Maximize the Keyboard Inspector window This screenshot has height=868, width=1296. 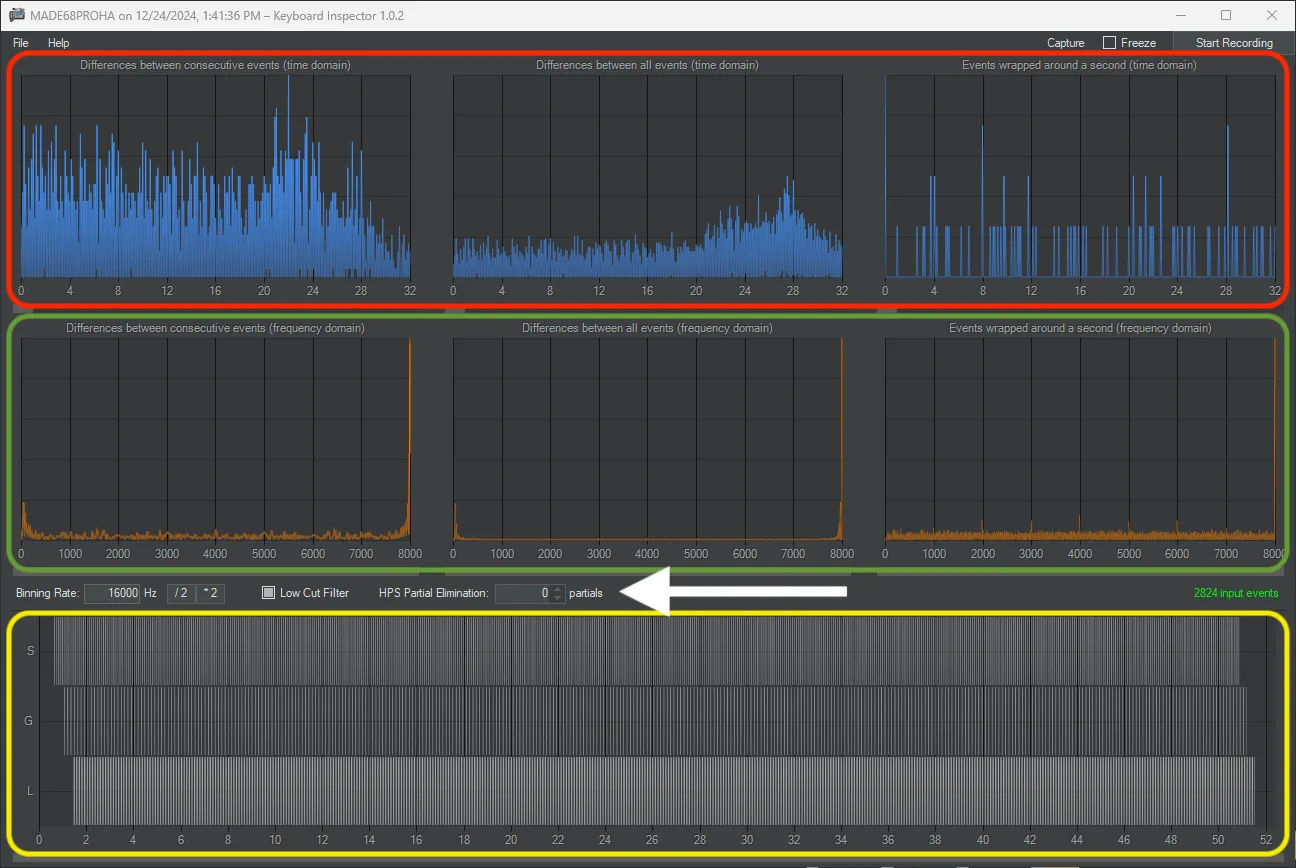(x=1226, y=15)
